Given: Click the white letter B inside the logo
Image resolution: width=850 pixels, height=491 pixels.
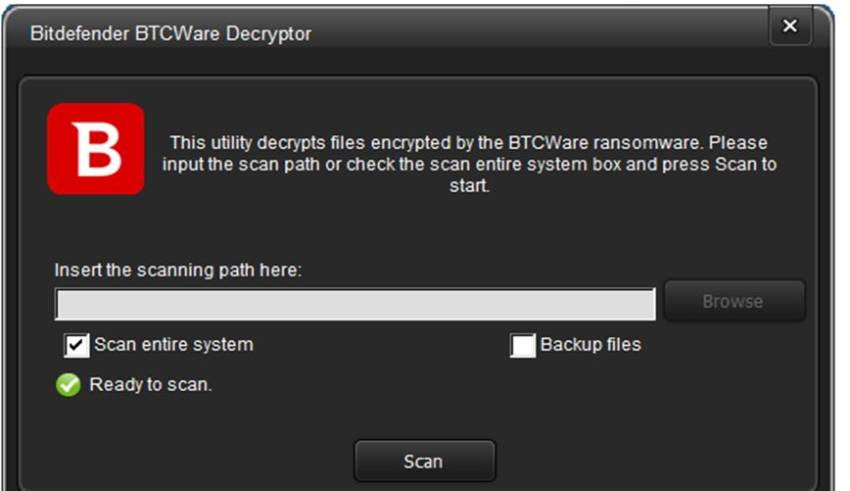Looking at the screenshot, I should [x=96, y=149].
